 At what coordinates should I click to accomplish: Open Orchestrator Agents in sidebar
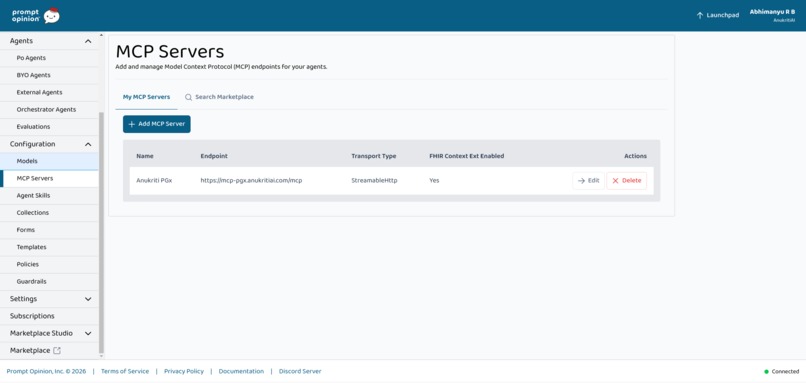coord(49,110)
